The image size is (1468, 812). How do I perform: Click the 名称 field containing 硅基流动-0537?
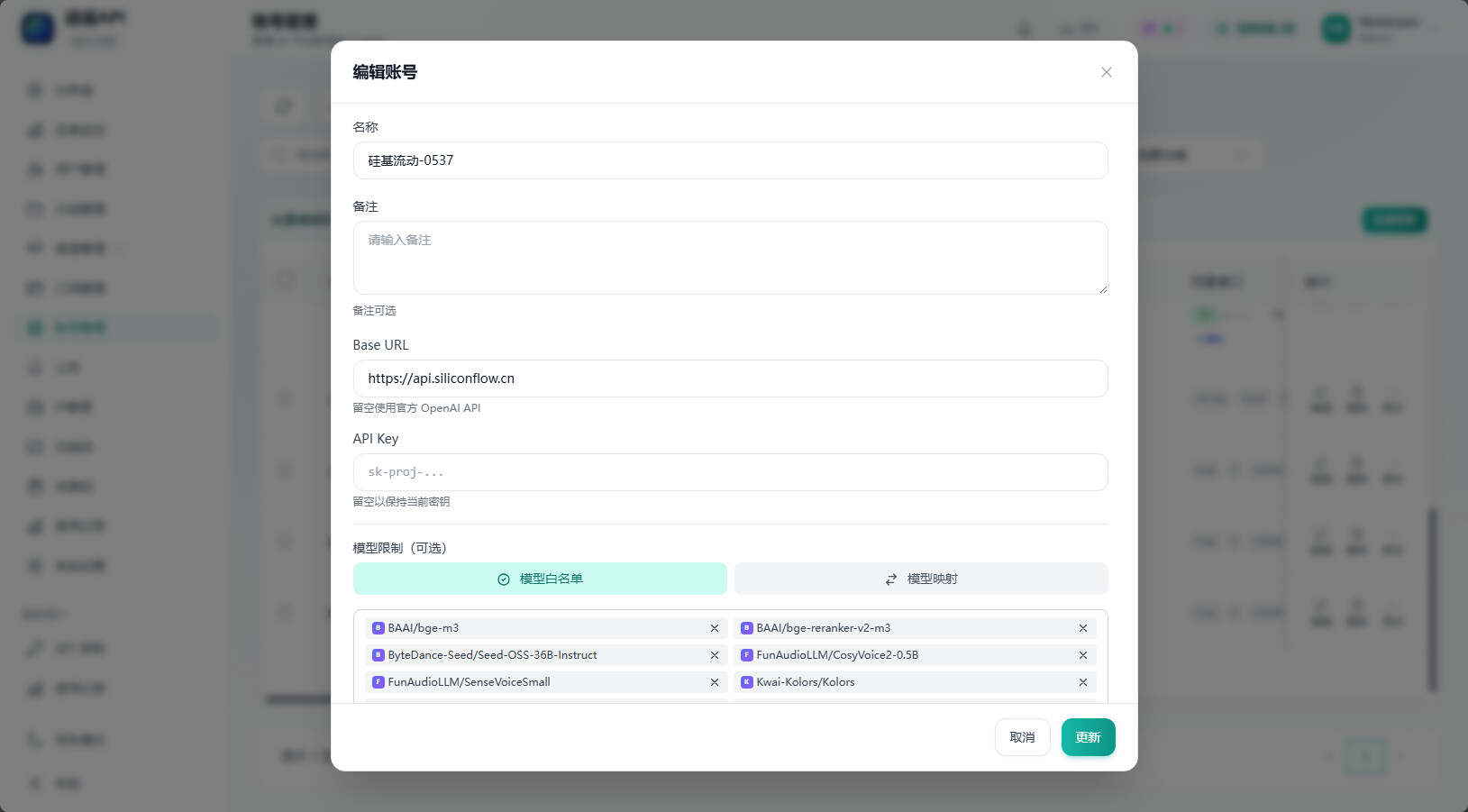[x=730, y=160]
